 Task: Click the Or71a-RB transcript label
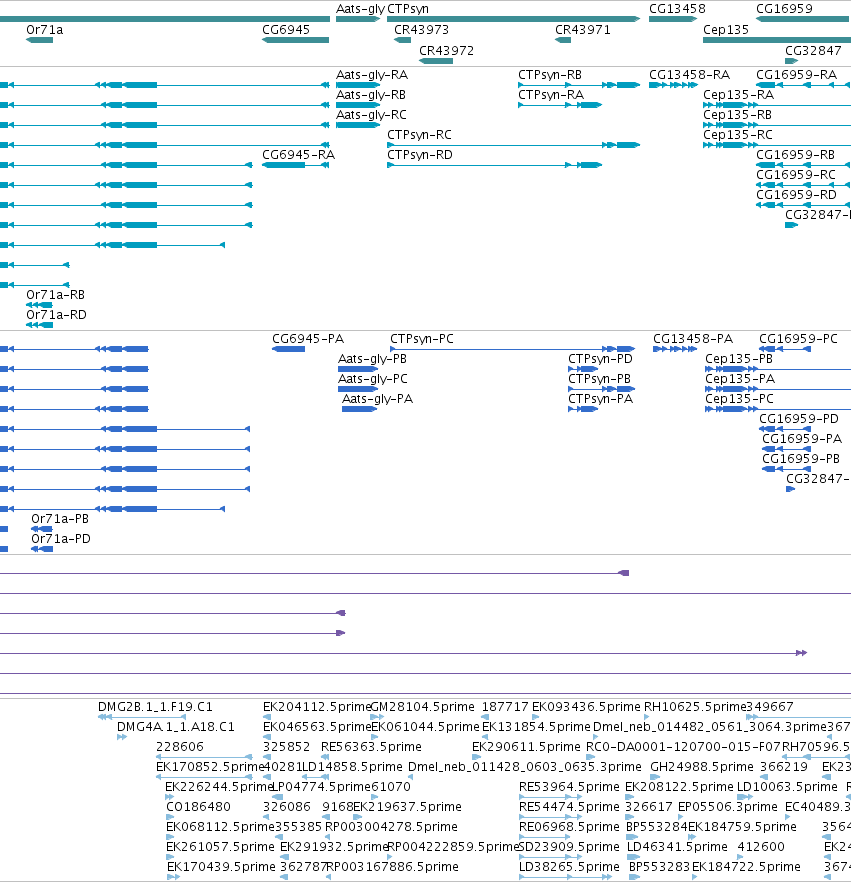(x=55, y=295)
